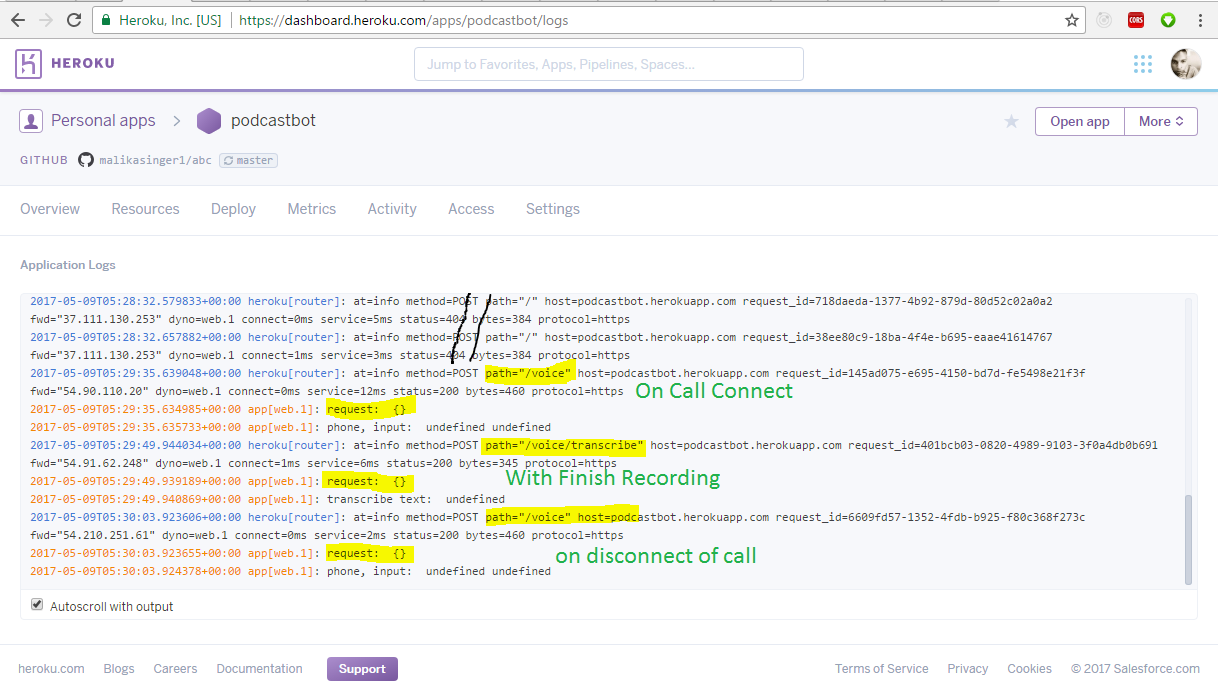Click the log panel vertical scrollbar thumb
The height and width of the screenshot is (693, 1218).
pos(1188,539)
